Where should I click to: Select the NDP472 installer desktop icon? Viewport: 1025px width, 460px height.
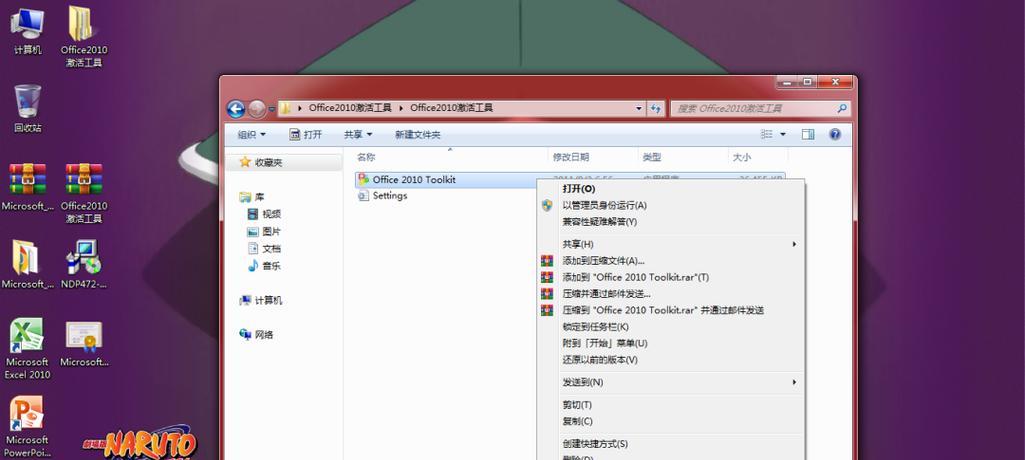pos(84,265)
